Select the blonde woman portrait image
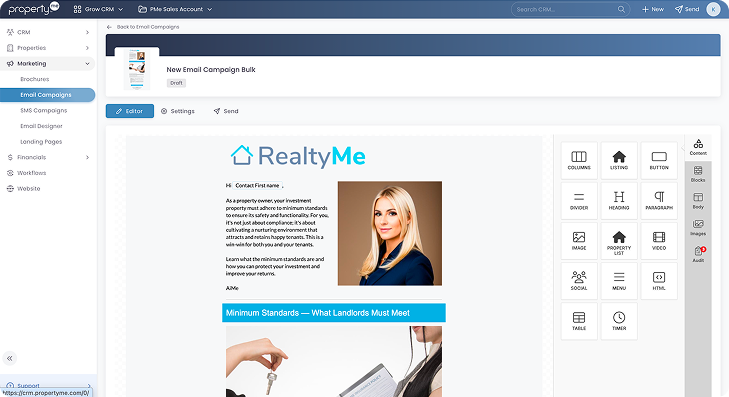The height and width of the screenshot is (397, 729). [390, 233]
